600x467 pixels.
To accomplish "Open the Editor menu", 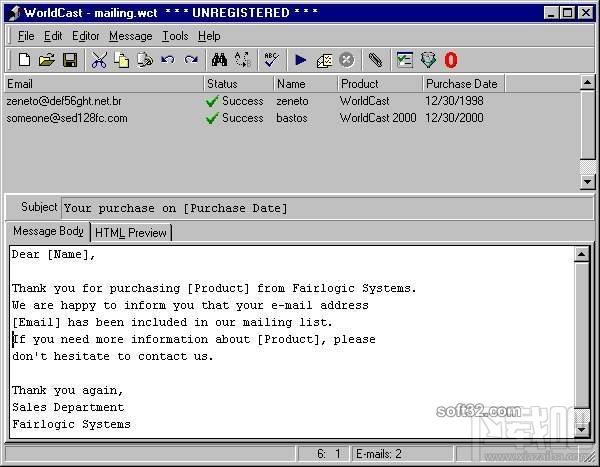I will point(86,36).
